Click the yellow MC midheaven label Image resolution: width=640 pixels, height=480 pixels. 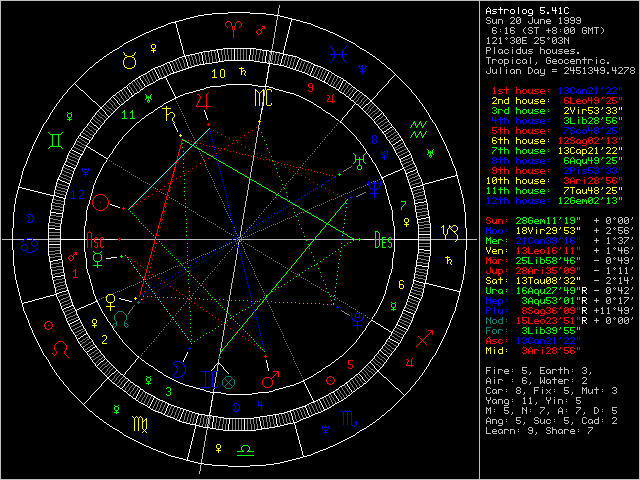pos(261,97)
